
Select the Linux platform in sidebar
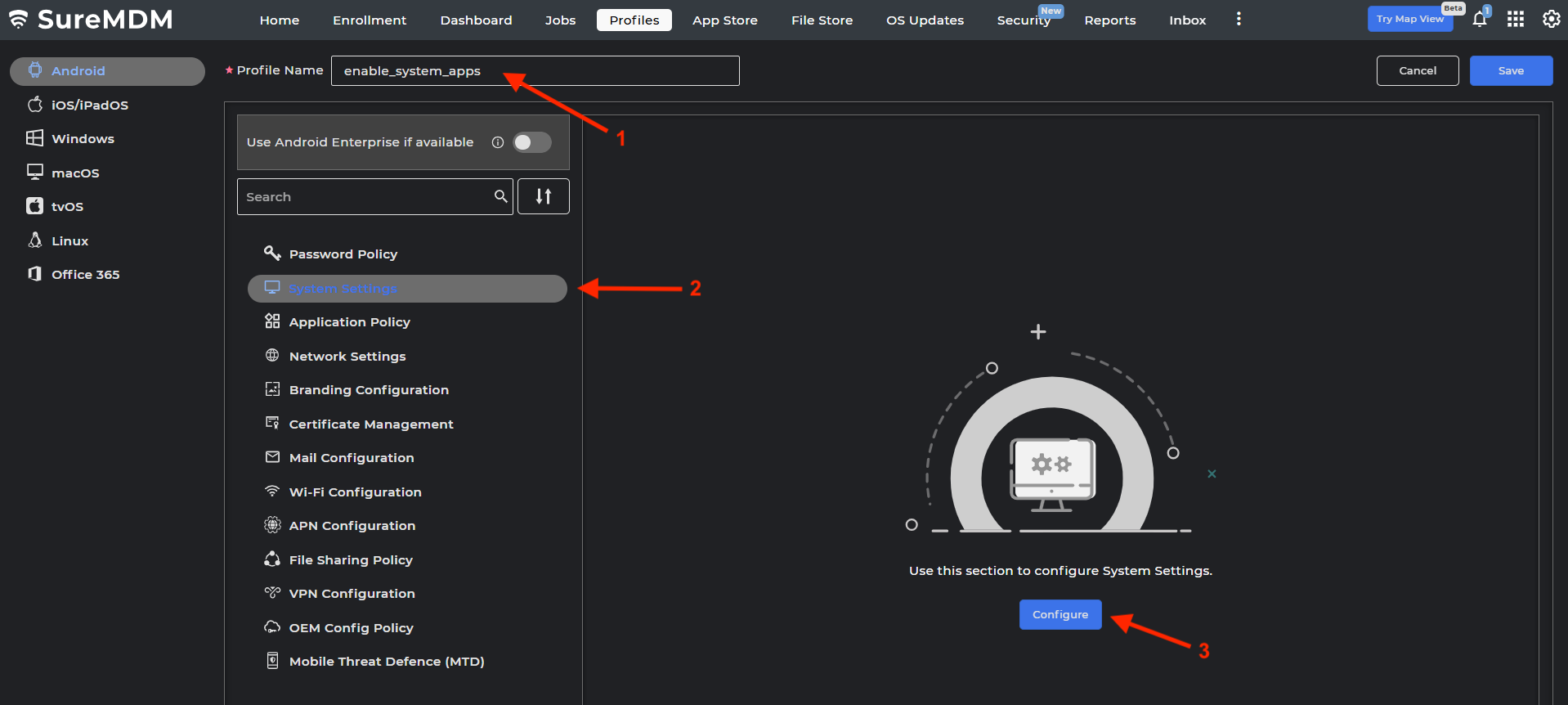[x=69, y=241]
